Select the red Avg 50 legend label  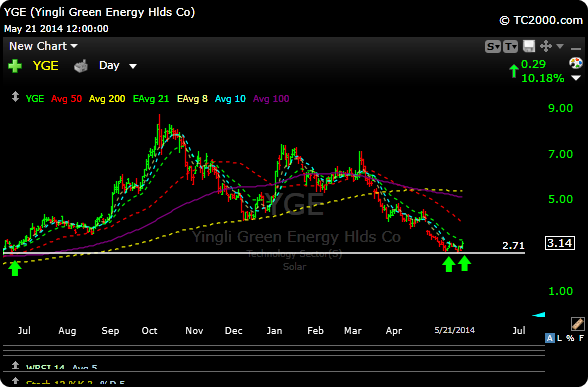pos(66,99)
